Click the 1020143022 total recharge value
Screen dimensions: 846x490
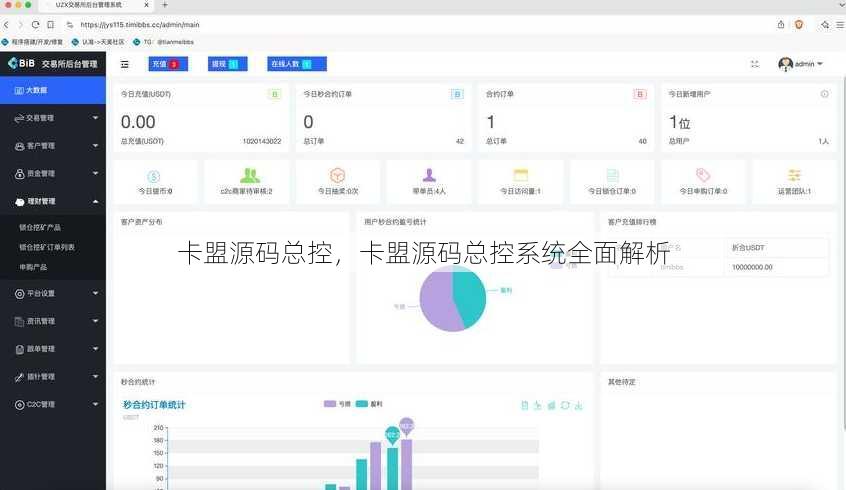[262, 141]
